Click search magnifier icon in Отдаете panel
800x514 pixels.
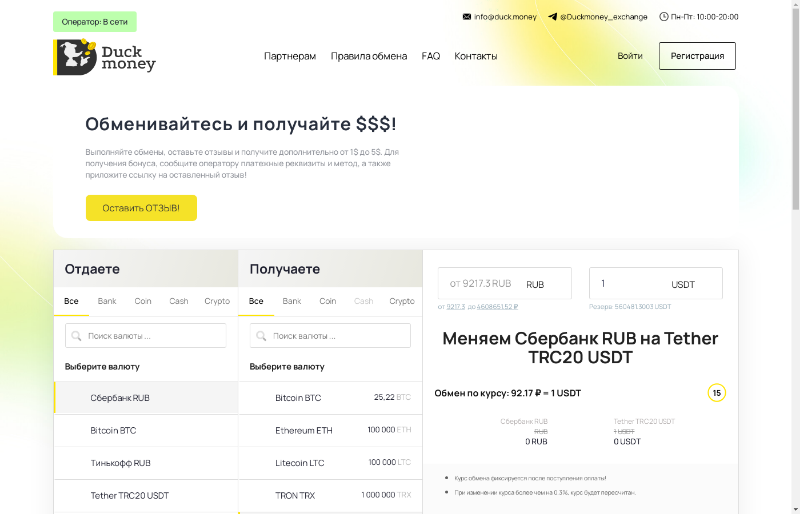(x=78, y=336)
